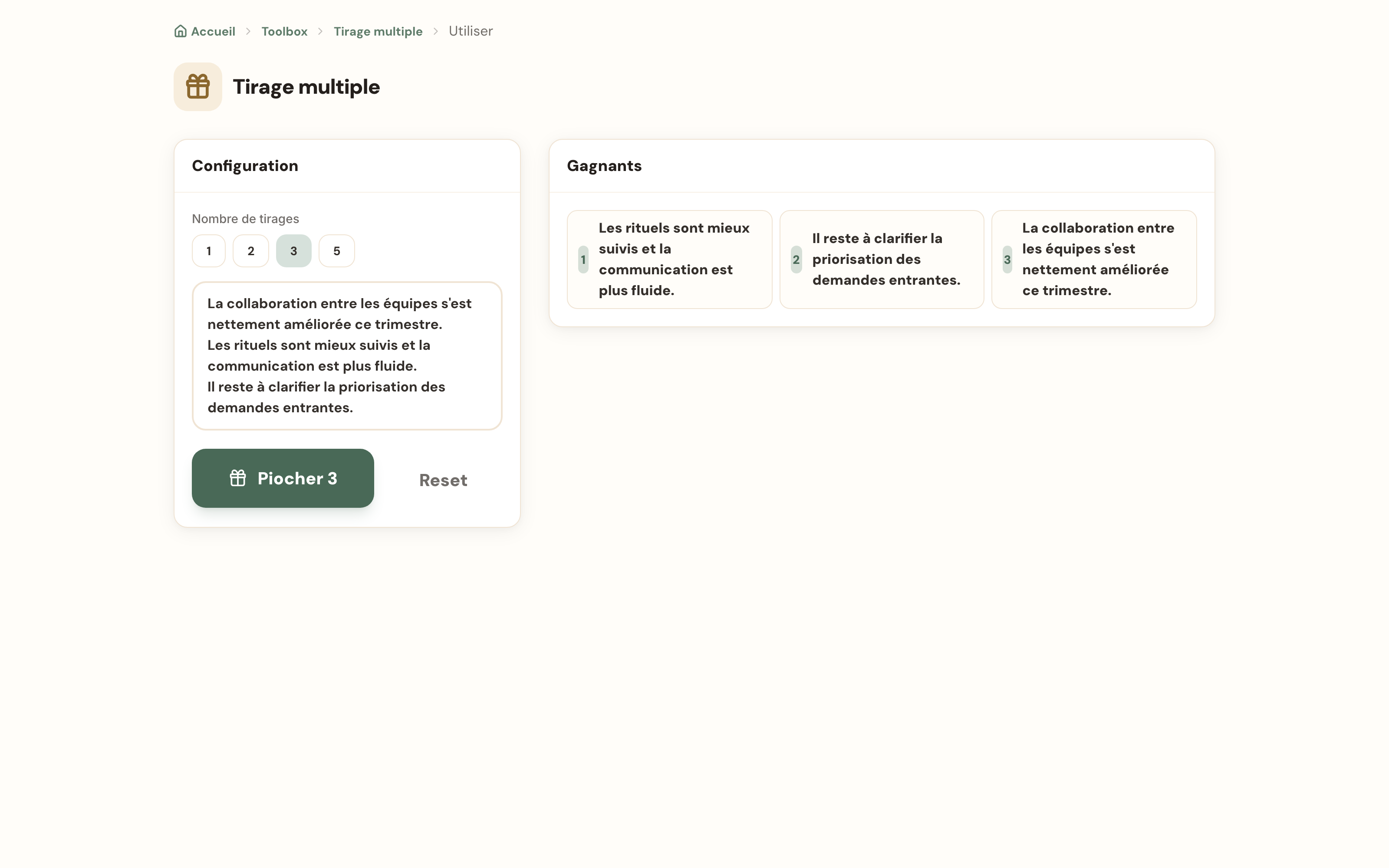Click the number 2 badge on second winner
Image resolution: width=1389 pixels, height=868 pixels.
(796, 260)
